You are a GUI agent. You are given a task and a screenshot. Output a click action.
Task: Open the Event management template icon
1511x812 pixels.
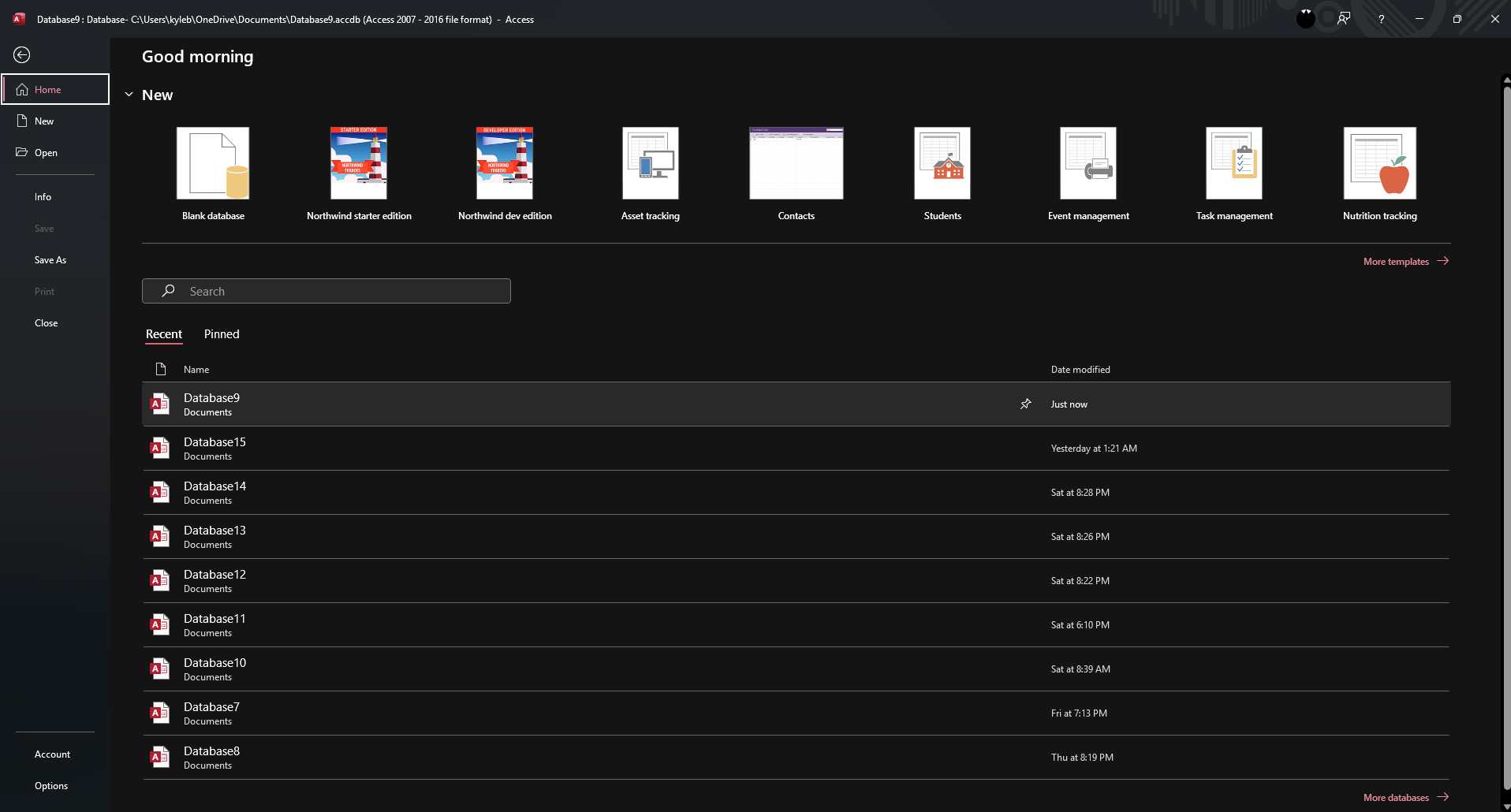coord(1088,163)
